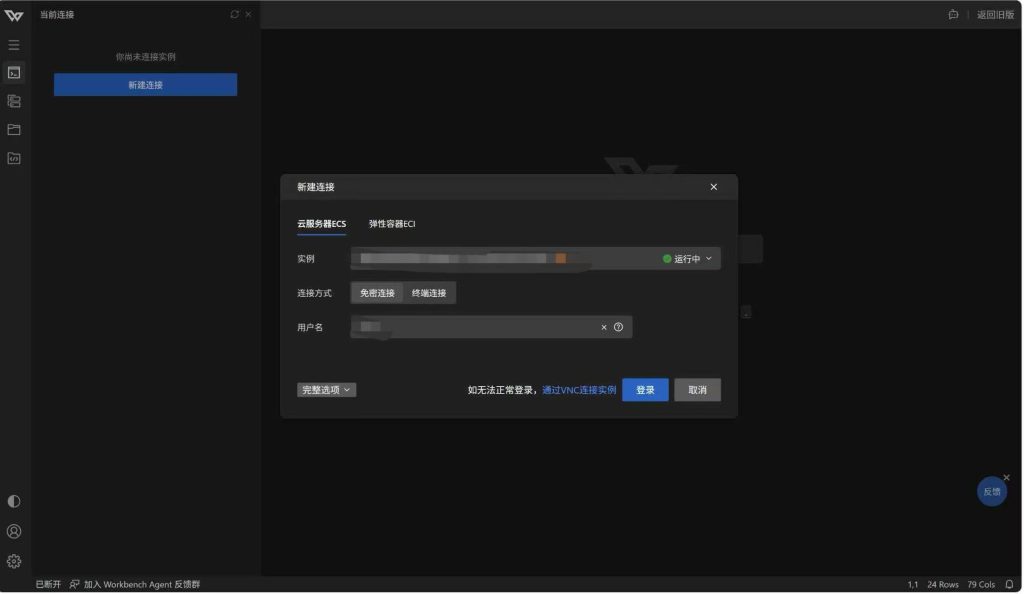Screen dimensions: 1024x594
Task: Open the server instances list sidebar icon
Action: tap(14, 101)
